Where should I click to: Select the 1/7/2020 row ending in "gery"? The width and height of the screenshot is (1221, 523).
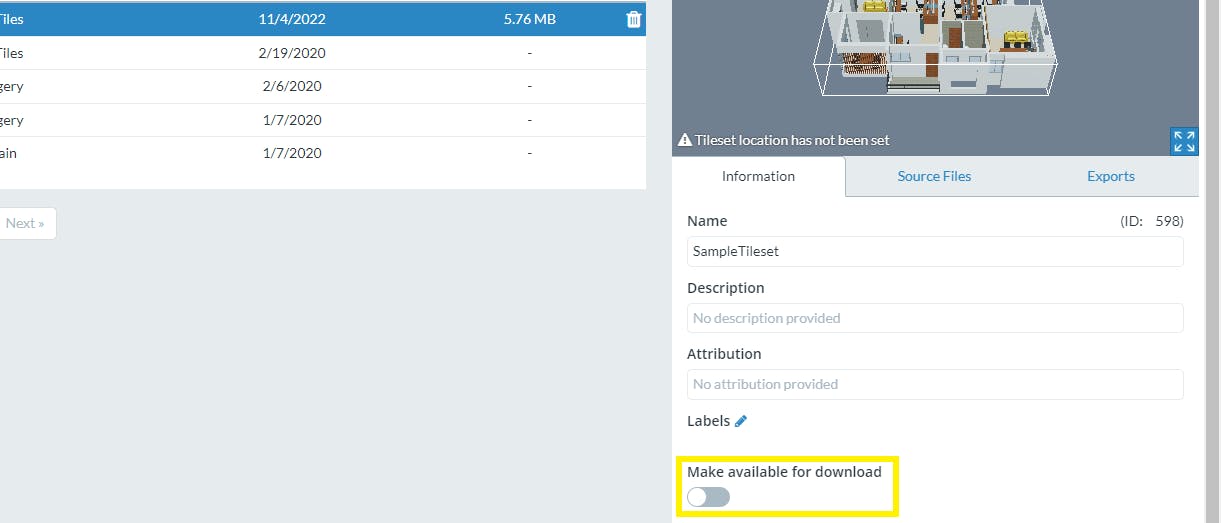(x=292, y=121)
